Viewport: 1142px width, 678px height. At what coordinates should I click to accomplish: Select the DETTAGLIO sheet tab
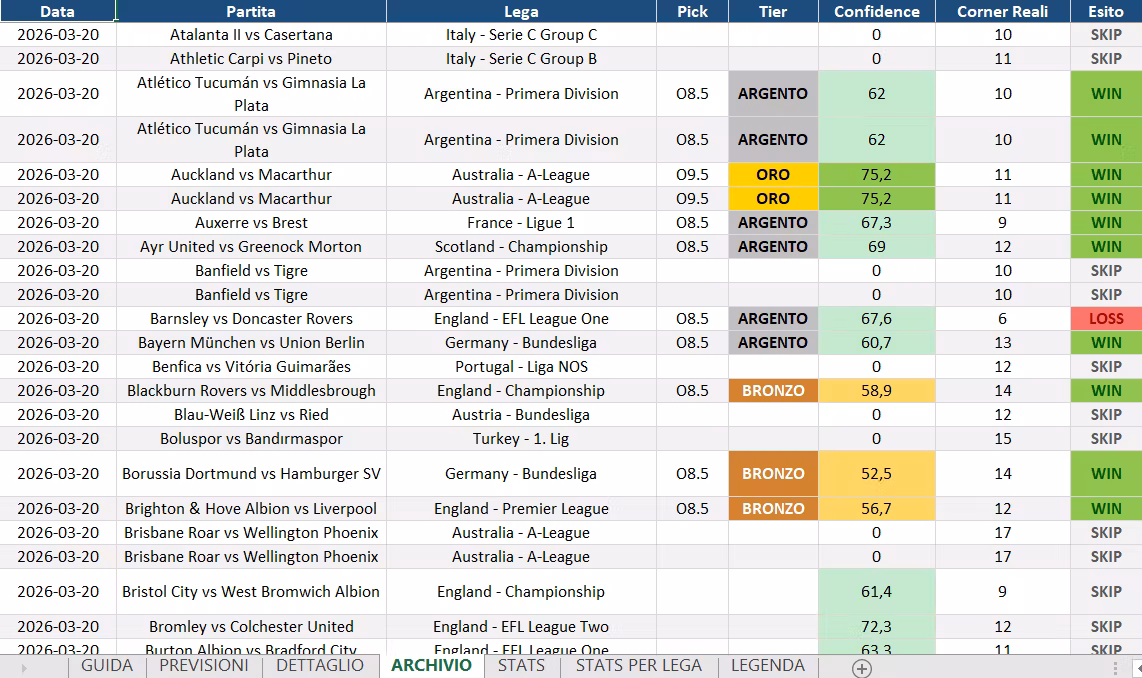coord(320,666)
